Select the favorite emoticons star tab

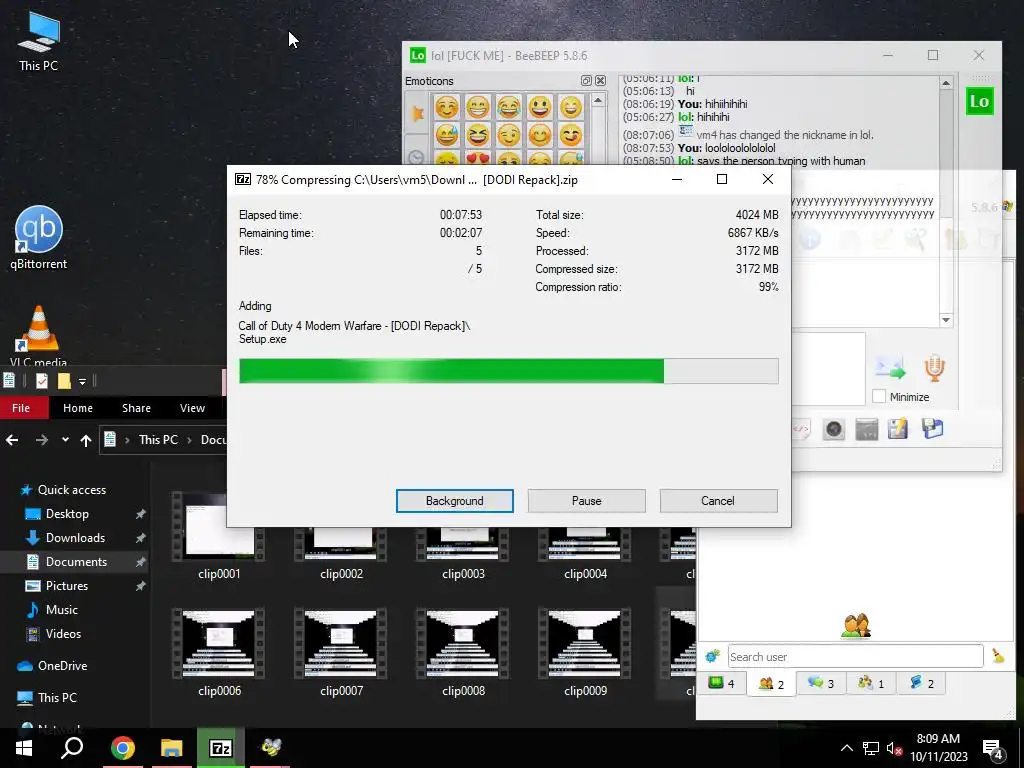[417, 113]
